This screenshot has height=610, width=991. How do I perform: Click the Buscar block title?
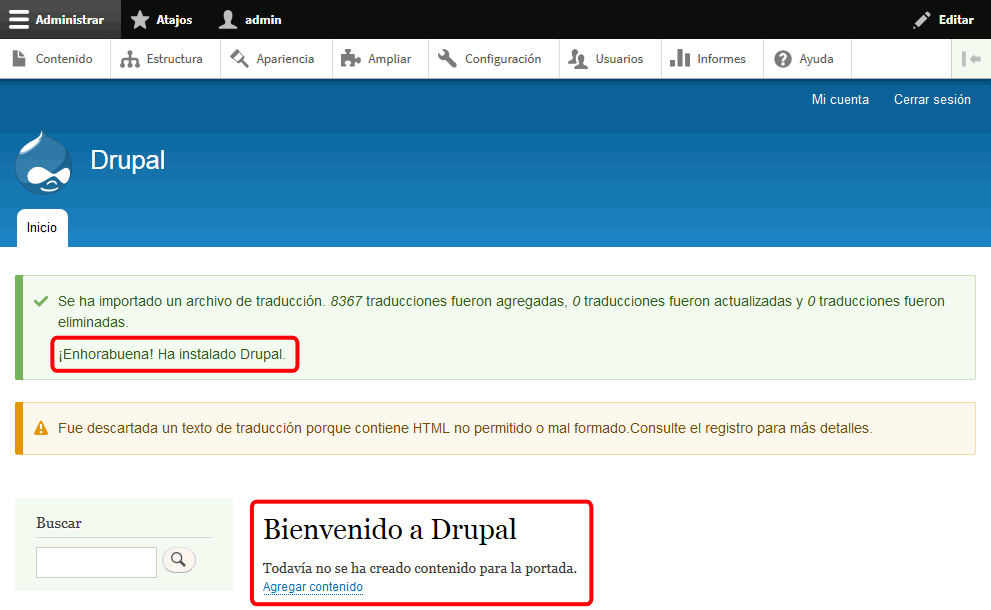coord(59,523)
